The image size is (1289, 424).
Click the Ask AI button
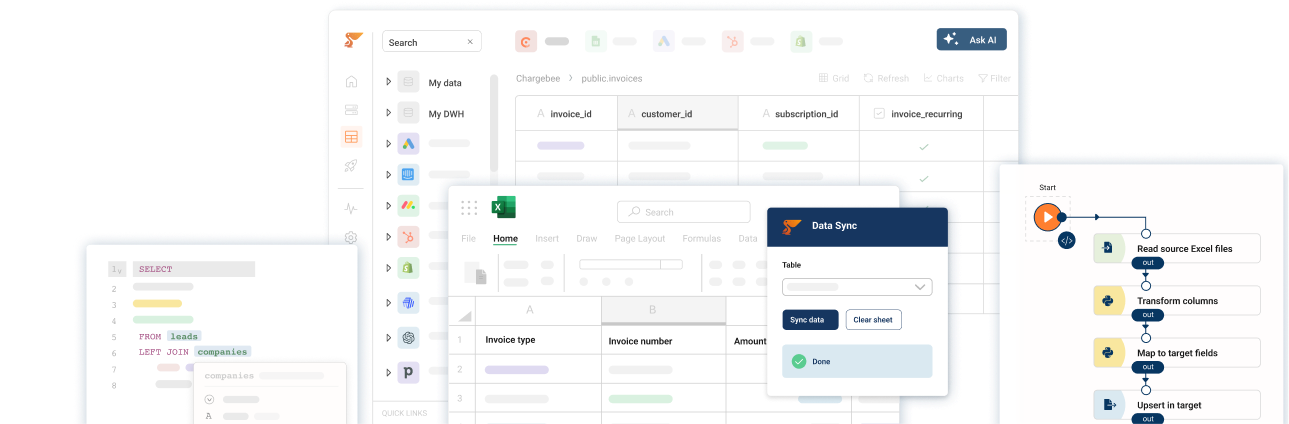971,39
